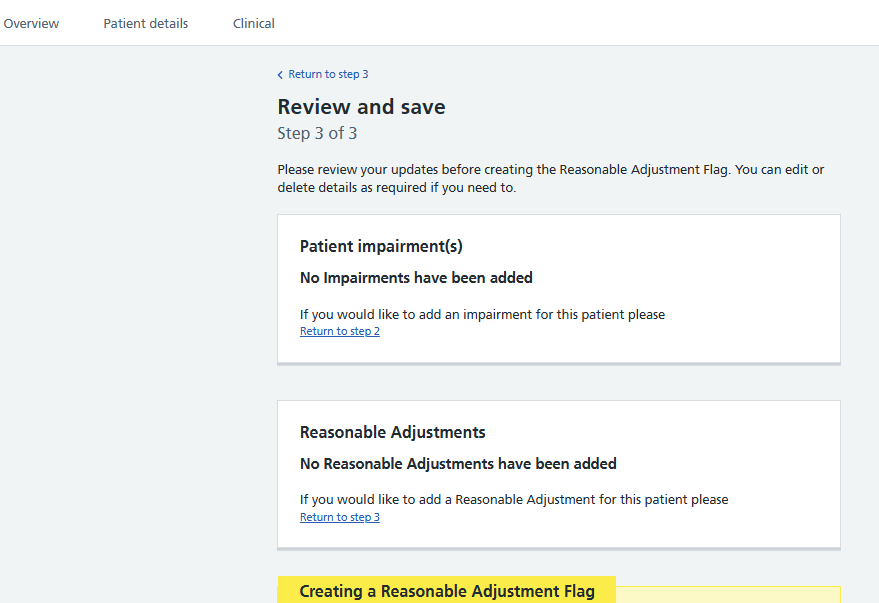879x603 pixels.
Task: Click the Please review your updates paragraph
Action: click(x=550, y=178)
